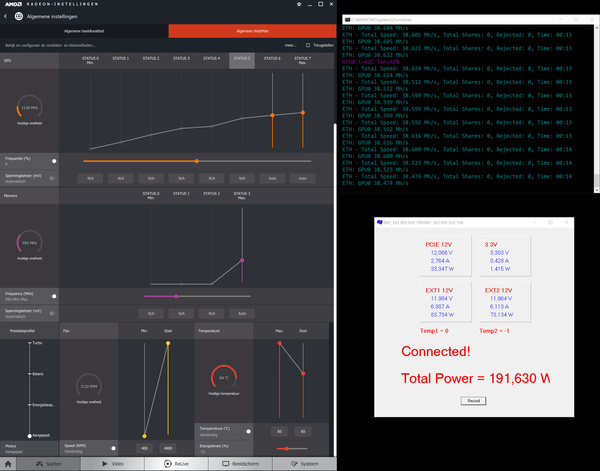Switch to Algemeen WattMan tab
The width and height of the screenshot is (600, 471).
coord(252,31)
